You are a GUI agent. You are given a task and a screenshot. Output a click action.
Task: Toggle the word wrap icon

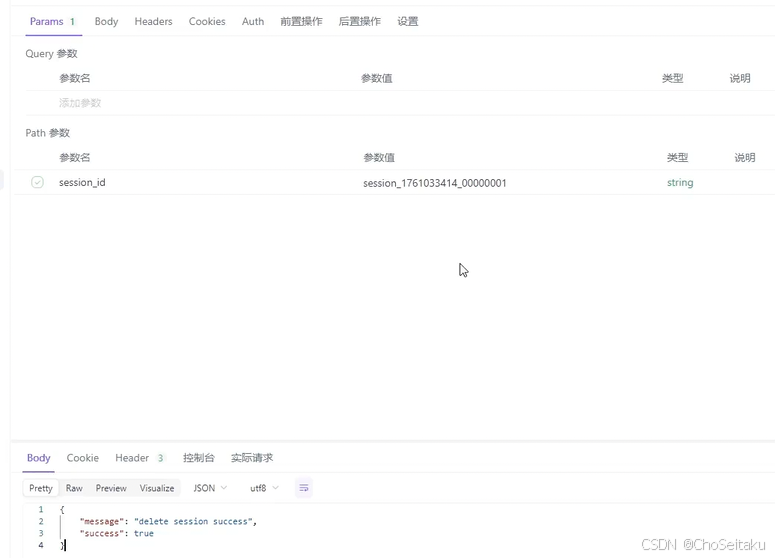pyautogui.click(x=304, y=488)
